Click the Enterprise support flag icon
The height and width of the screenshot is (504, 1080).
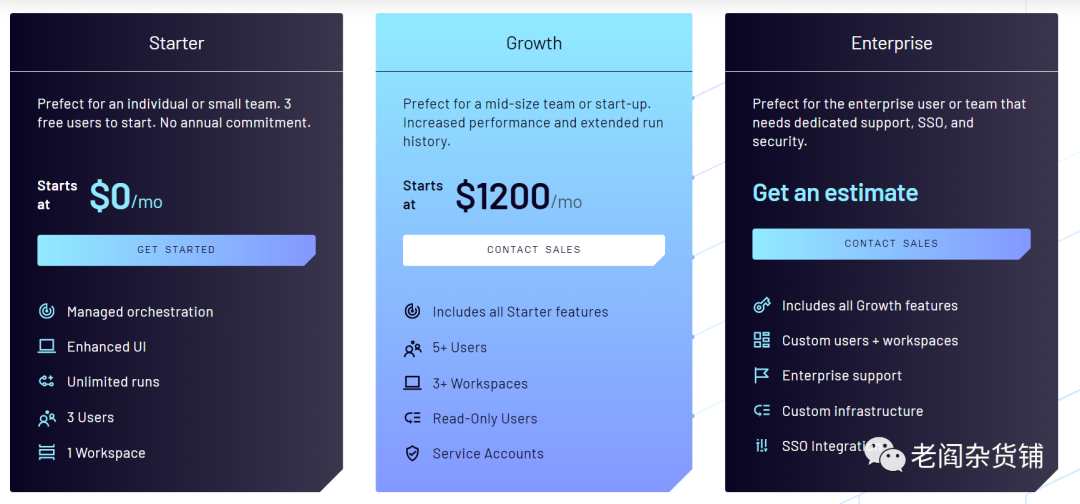click(x=762, y=375)
